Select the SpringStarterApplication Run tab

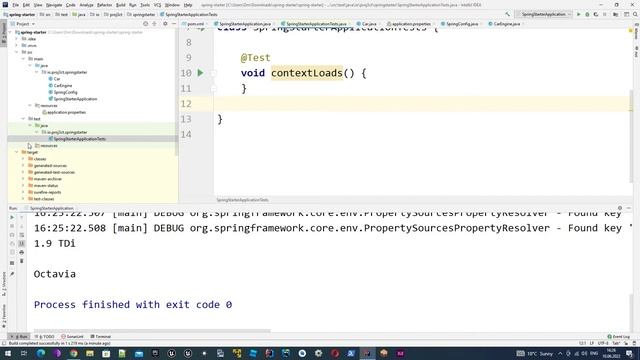(51, 208)
